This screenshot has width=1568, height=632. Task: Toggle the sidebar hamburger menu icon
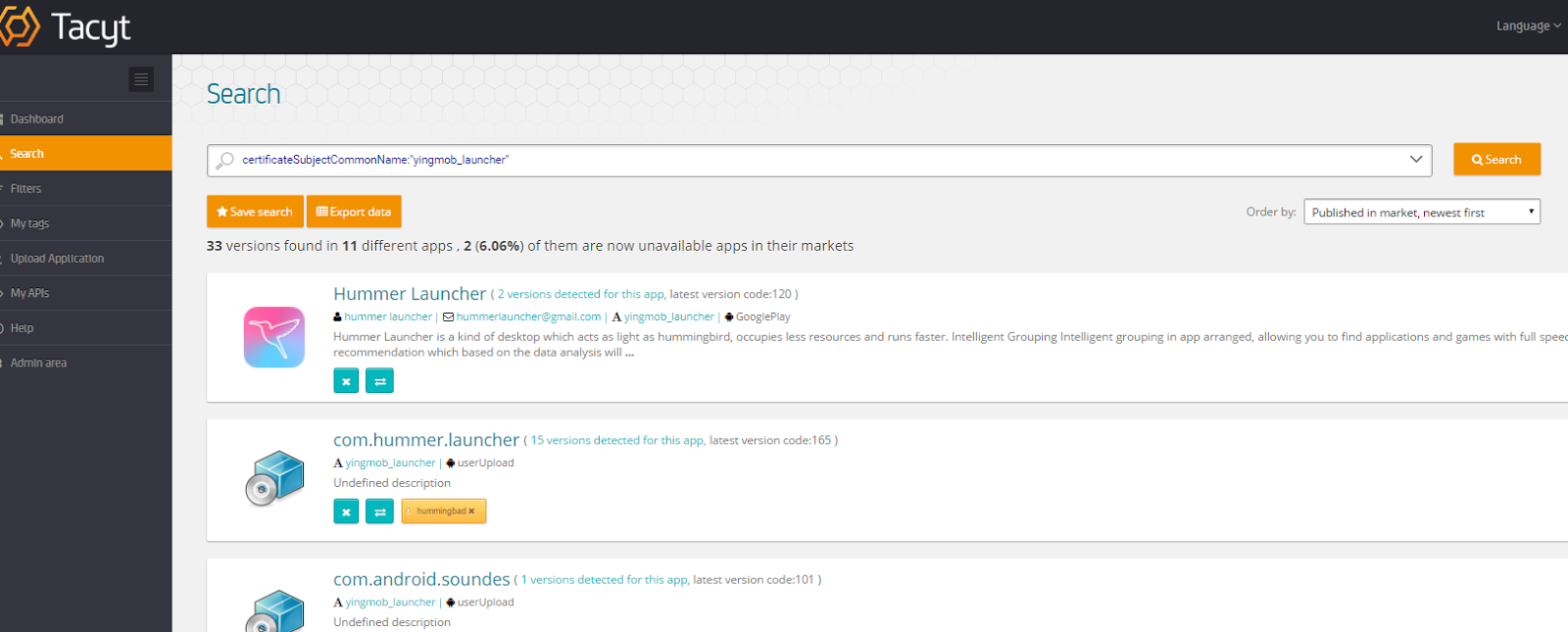coord(141,79)
